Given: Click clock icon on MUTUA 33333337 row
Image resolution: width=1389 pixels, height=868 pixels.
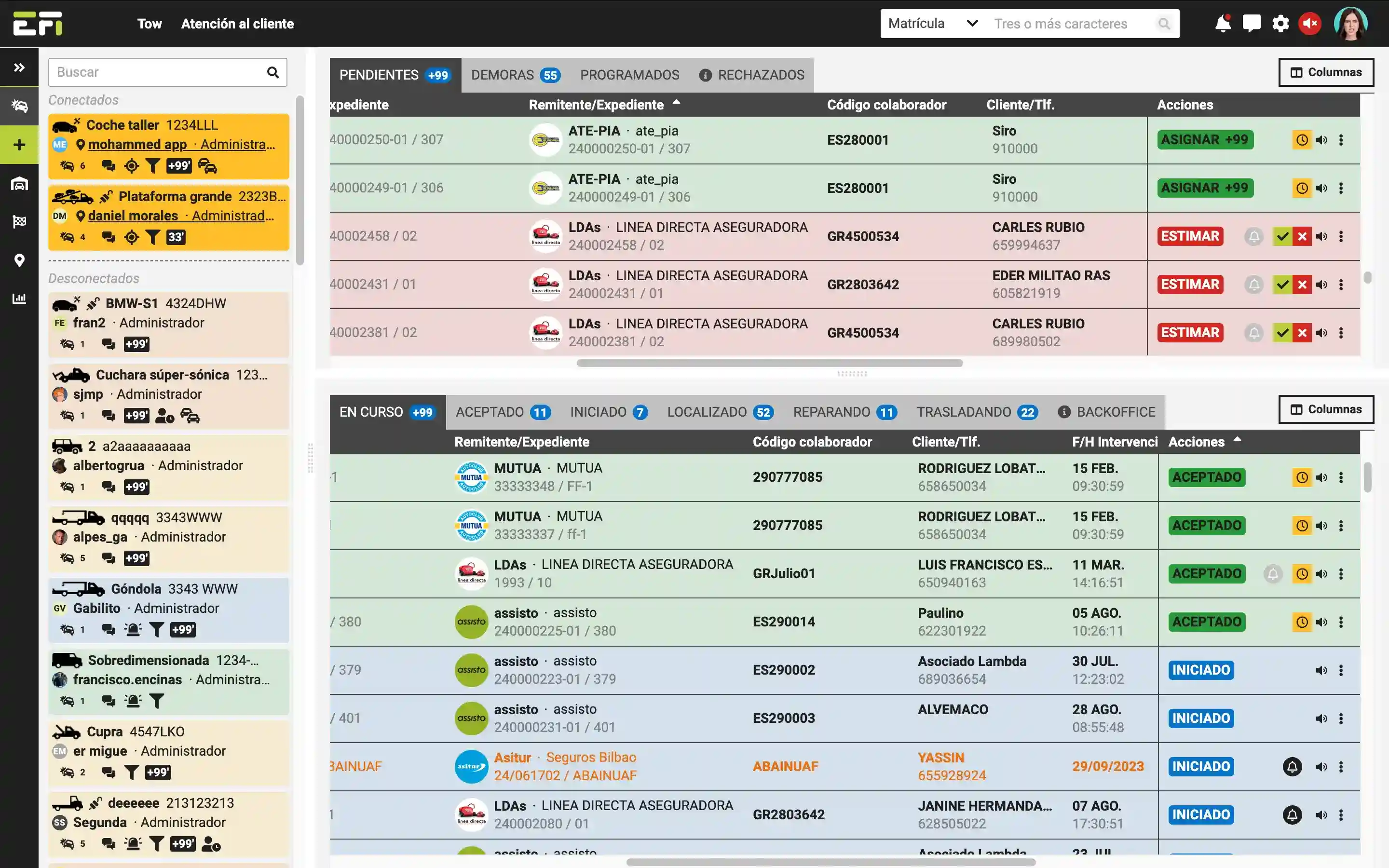Looking at the screenshot, I should [x=1302, y=526].
